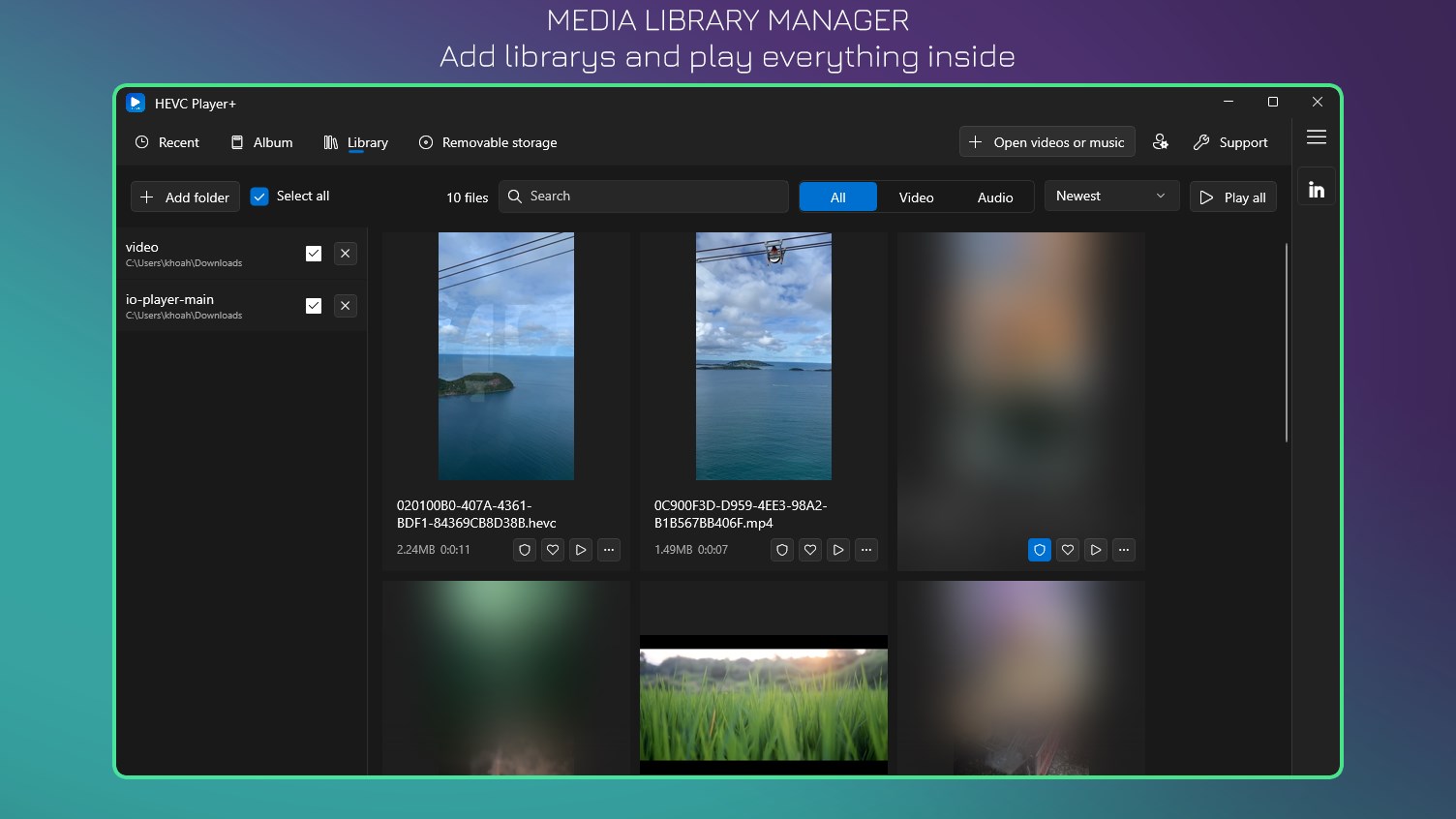1456x819 pixels.
Task: Toggle the highlighted blue shield icon
Action: tap(1040, 550)
